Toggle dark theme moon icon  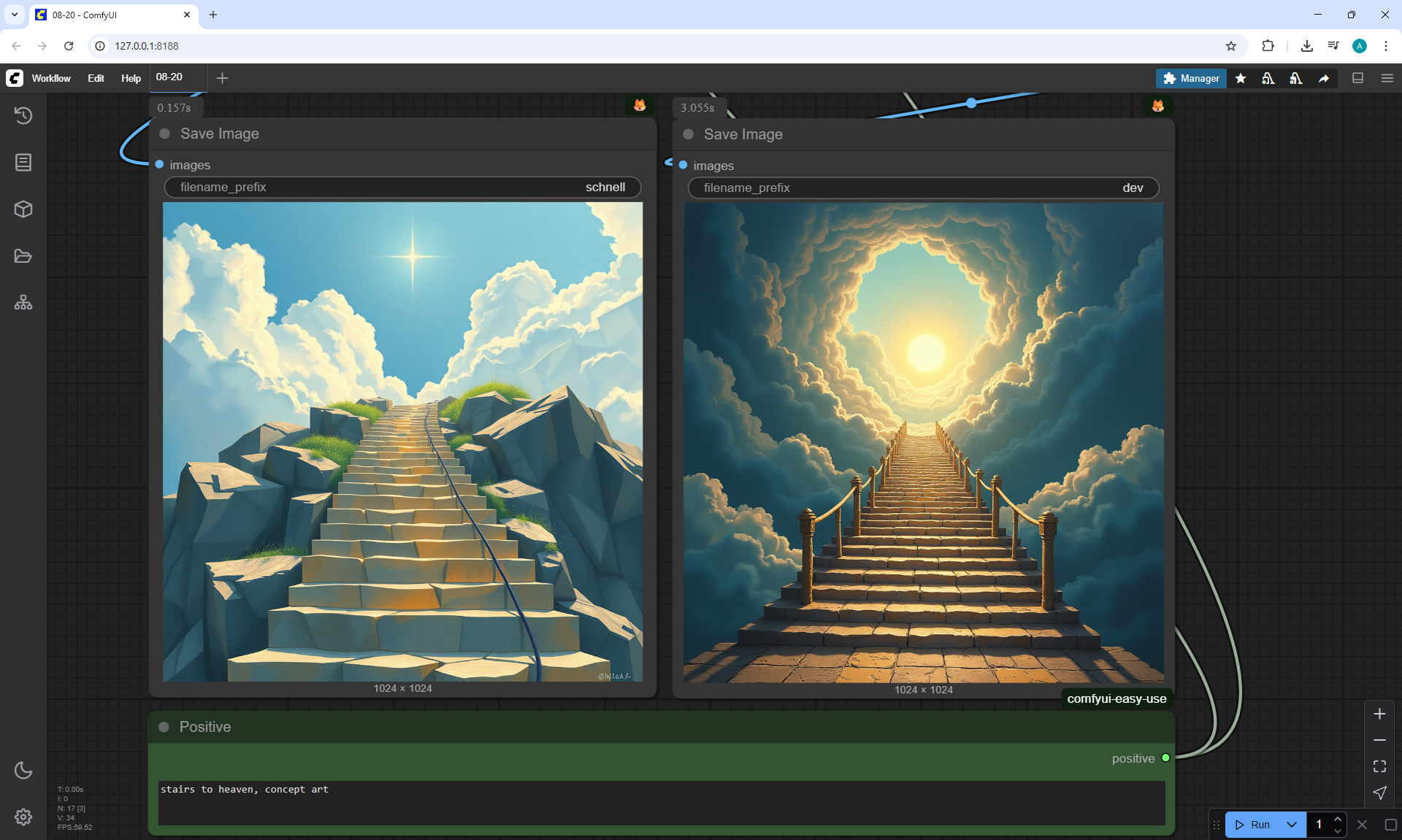pos(23,770)
